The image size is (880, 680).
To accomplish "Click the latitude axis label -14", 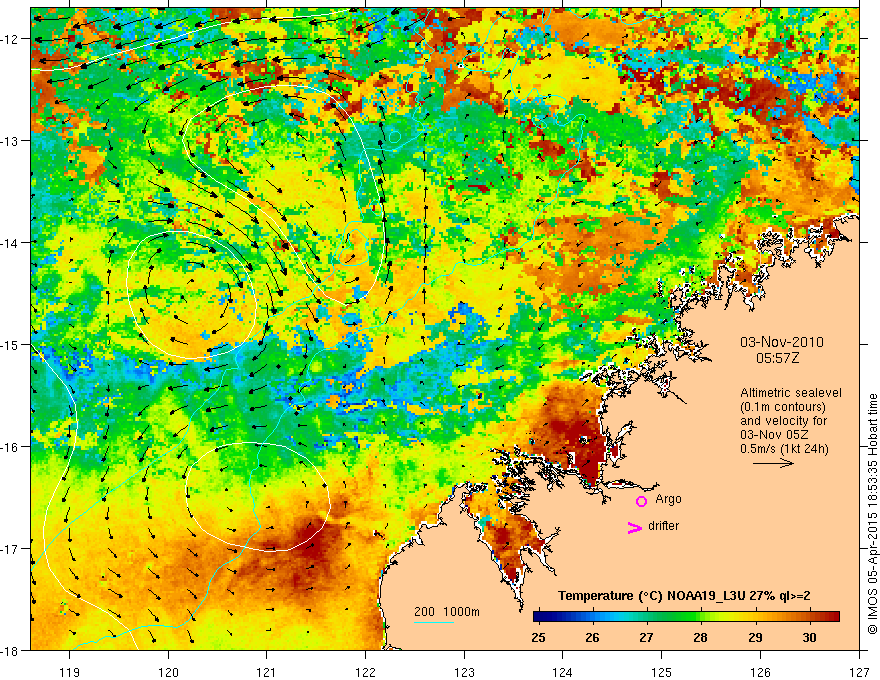I will click(11, 243).
